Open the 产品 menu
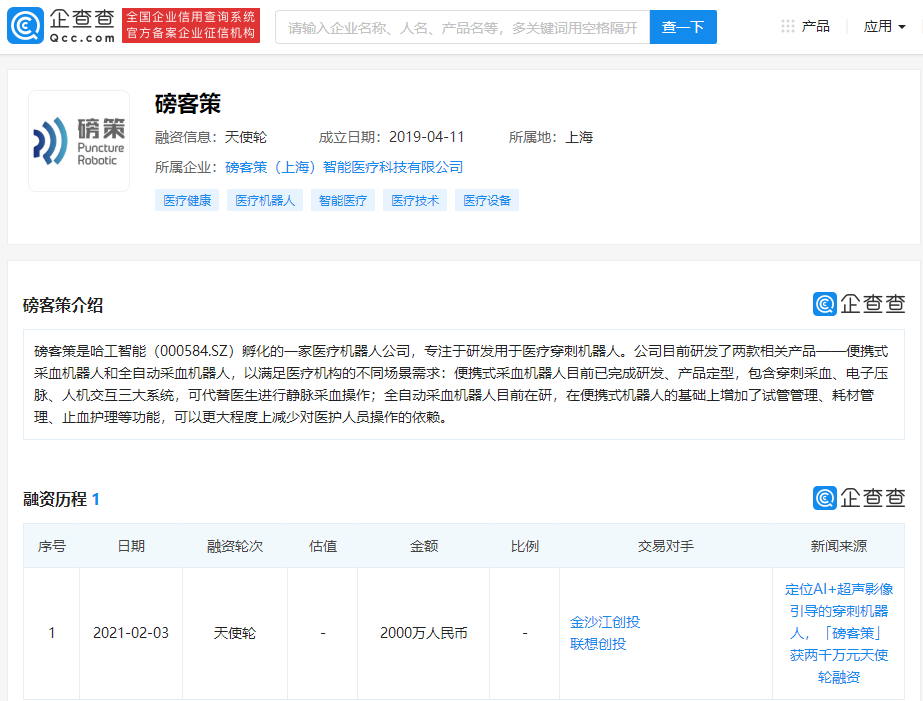The width and height of the screenshot is (923, 701). pyautogui.click(x=815, y=26)
